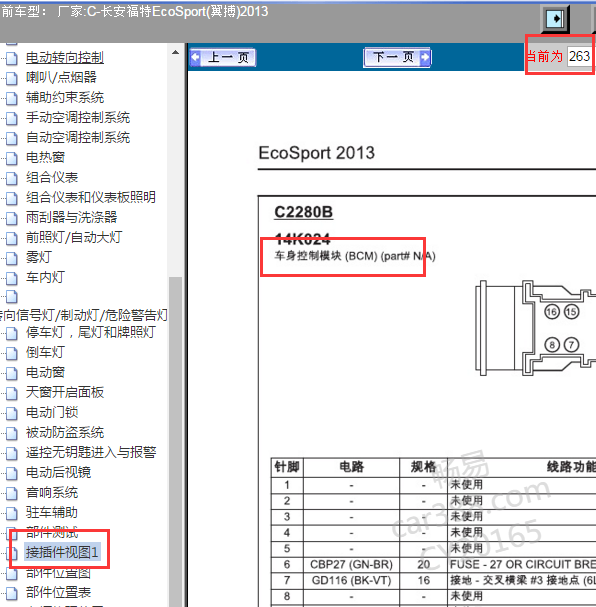Click the C2280B connector heading
The image size is (596, 607).
pos(303,212)
